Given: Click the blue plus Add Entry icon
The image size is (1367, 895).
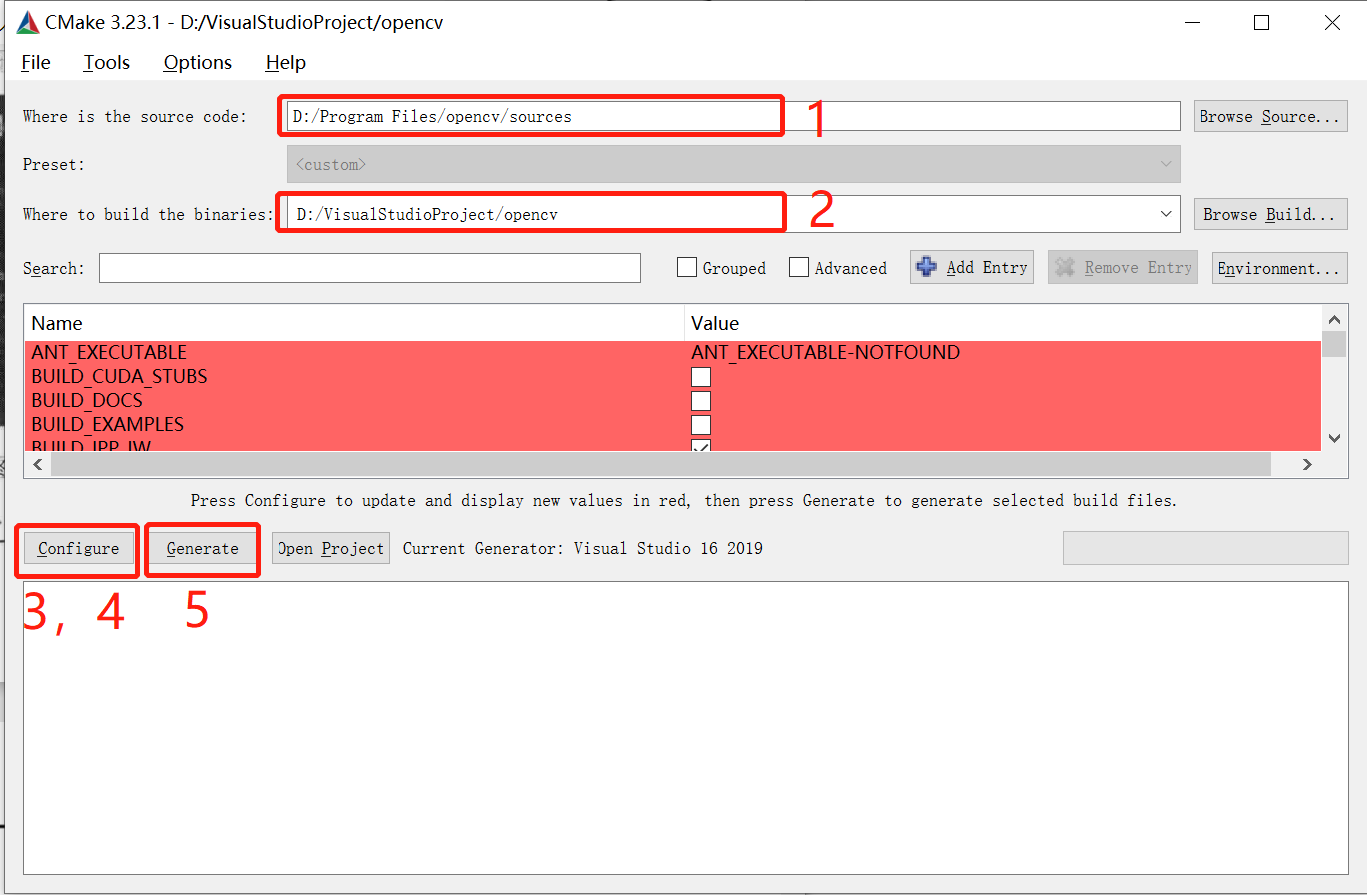Looking at the screenshot, I should (x=927, y=267).
